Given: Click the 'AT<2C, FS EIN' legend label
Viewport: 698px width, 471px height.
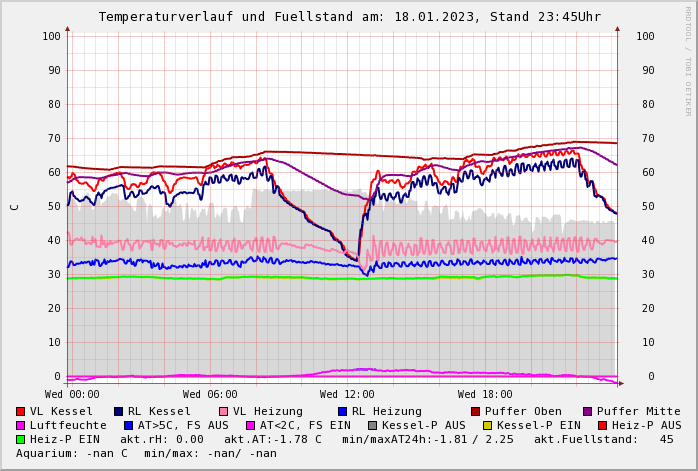Looking at the screenshot, I should [x=305, y=426].
